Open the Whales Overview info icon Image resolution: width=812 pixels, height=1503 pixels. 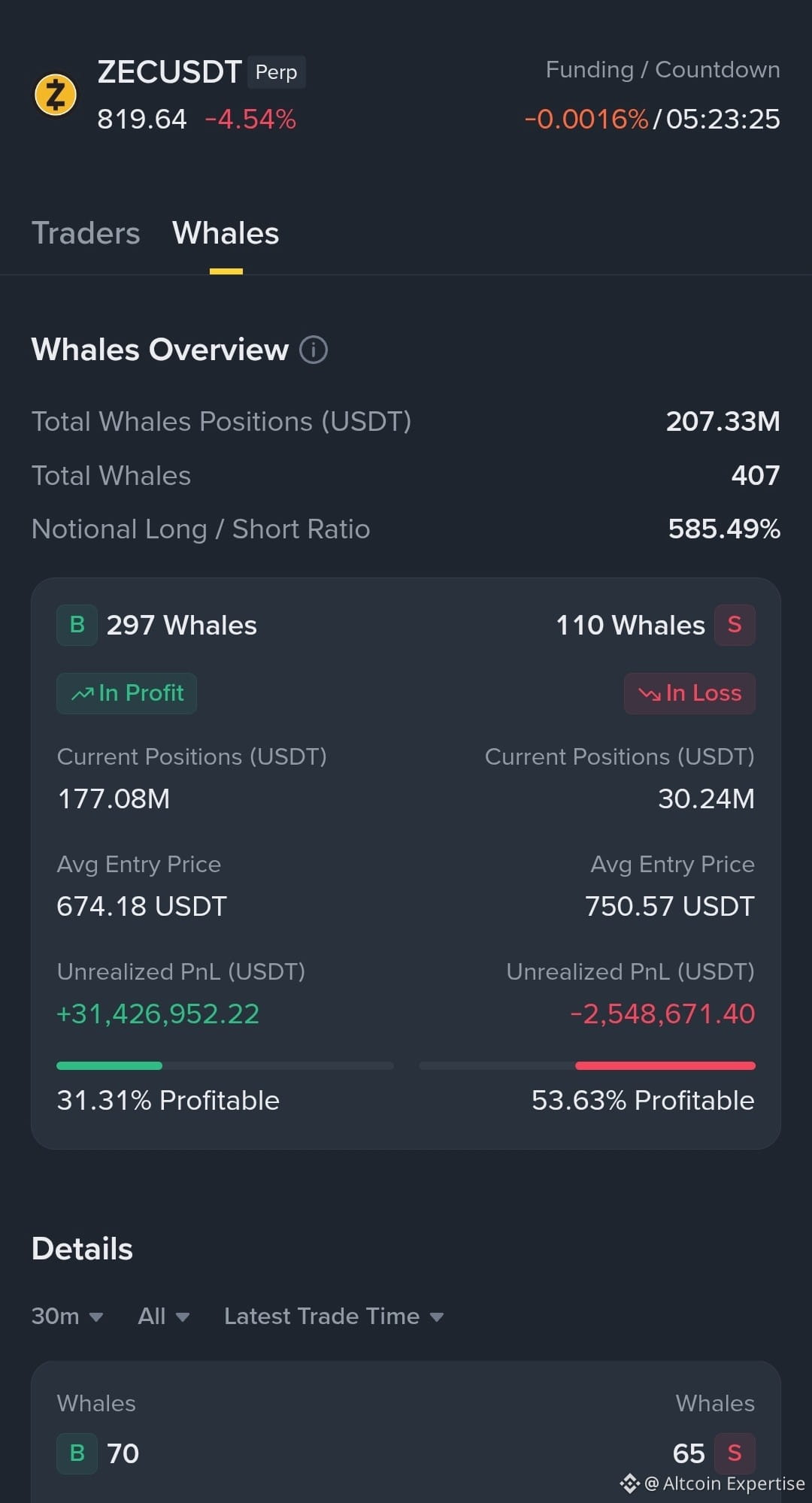click(314, 350)
